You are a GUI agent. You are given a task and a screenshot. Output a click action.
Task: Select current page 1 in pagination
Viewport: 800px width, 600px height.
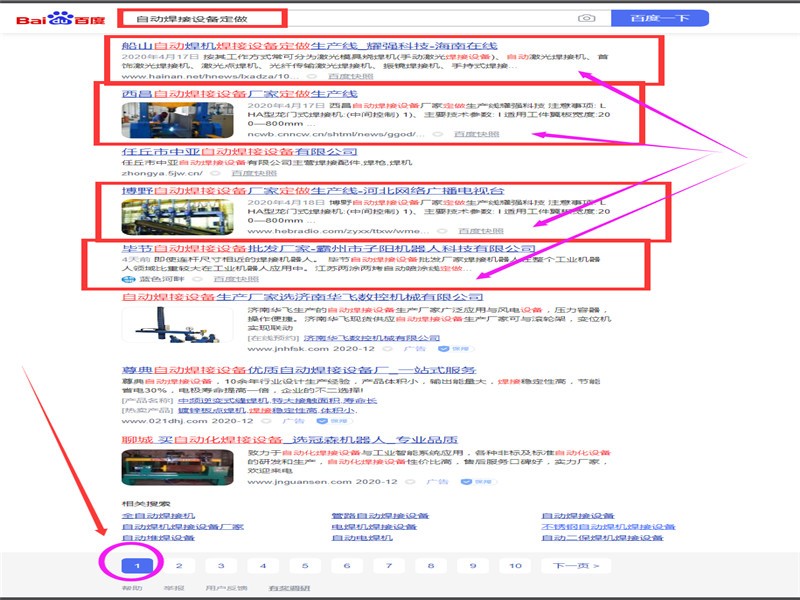[137, 565]
